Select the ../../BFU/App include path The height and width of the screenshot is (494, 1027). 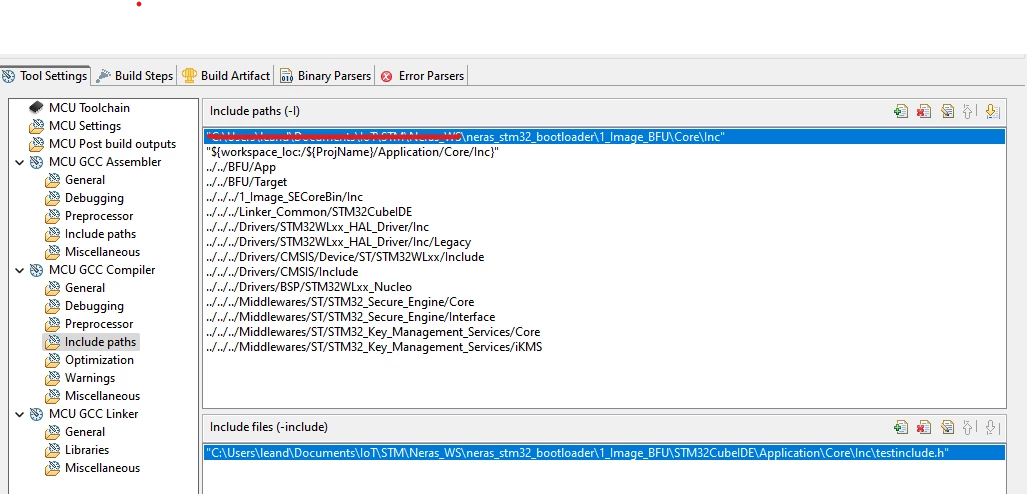point(604,167)
